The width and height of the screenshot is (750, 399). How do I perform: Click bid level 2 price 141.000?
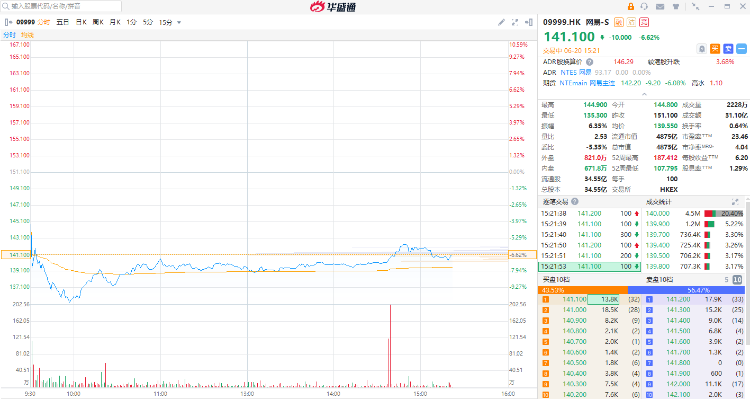point(574,310)
